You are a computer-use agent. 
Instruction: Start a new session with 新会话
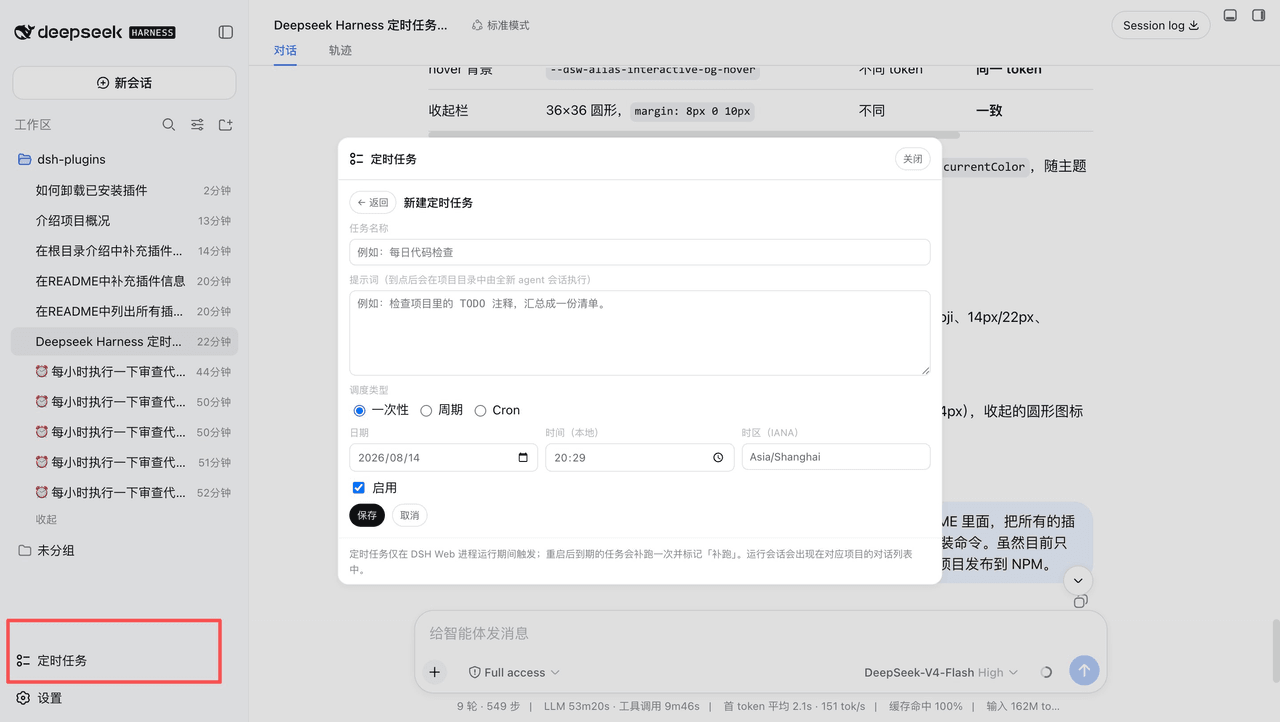pyautogui.click(x=124, y=83)
